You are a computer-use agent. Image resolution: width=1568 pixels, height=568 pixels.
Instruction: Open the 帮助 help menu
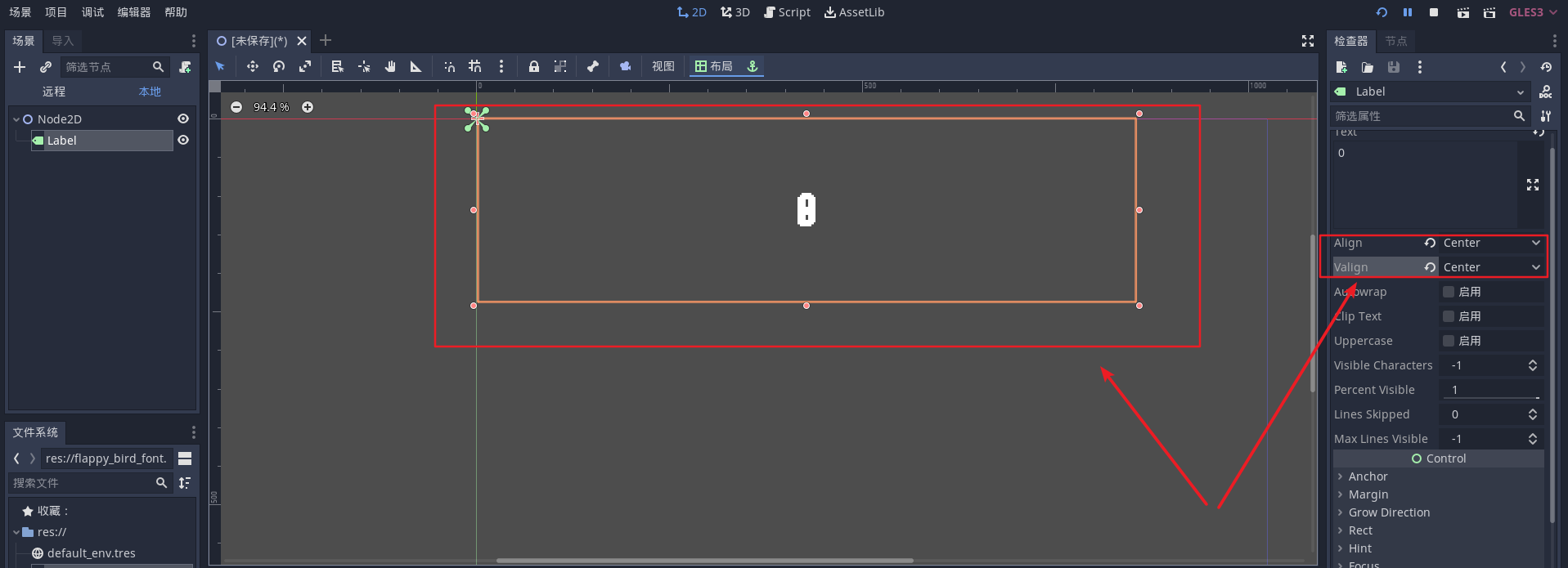tap(176, 12)
